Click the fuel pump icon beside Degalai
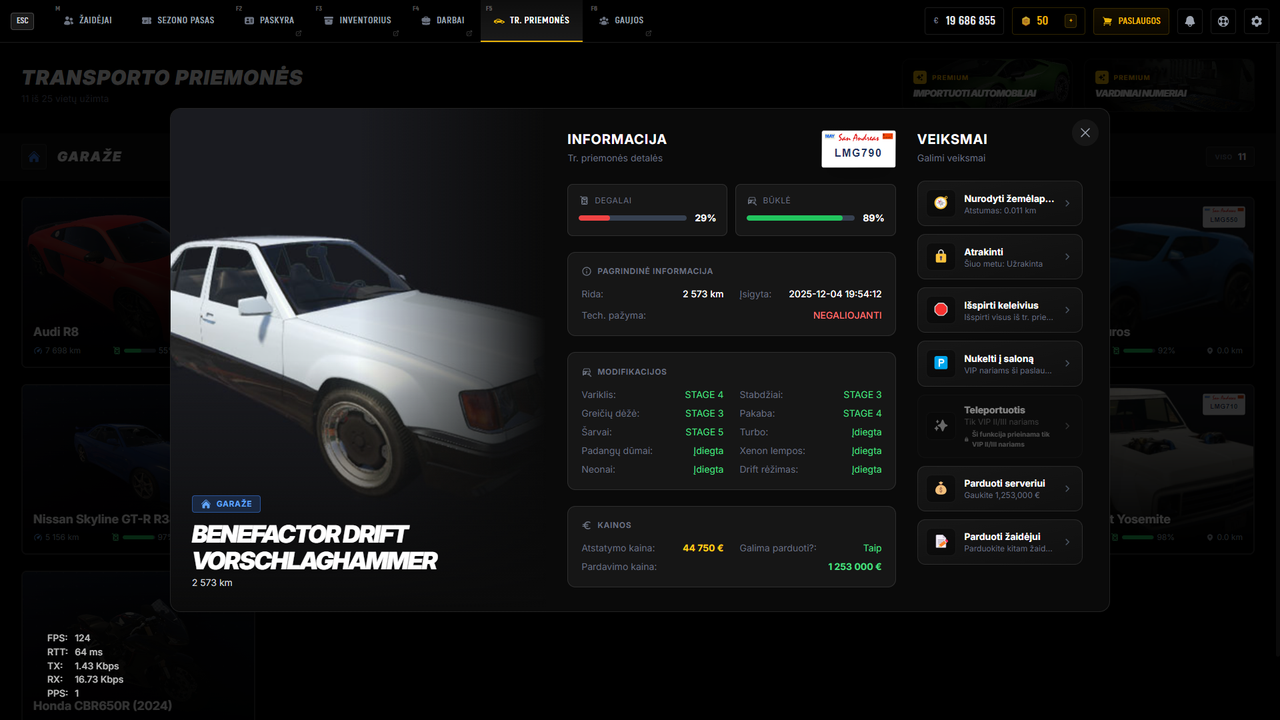The image size is (1280, 720). point(585,200)
